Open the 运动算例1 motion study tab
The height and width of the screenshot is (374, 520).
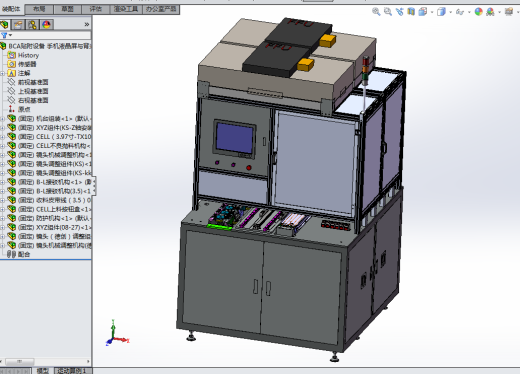(x=72, y=371)
